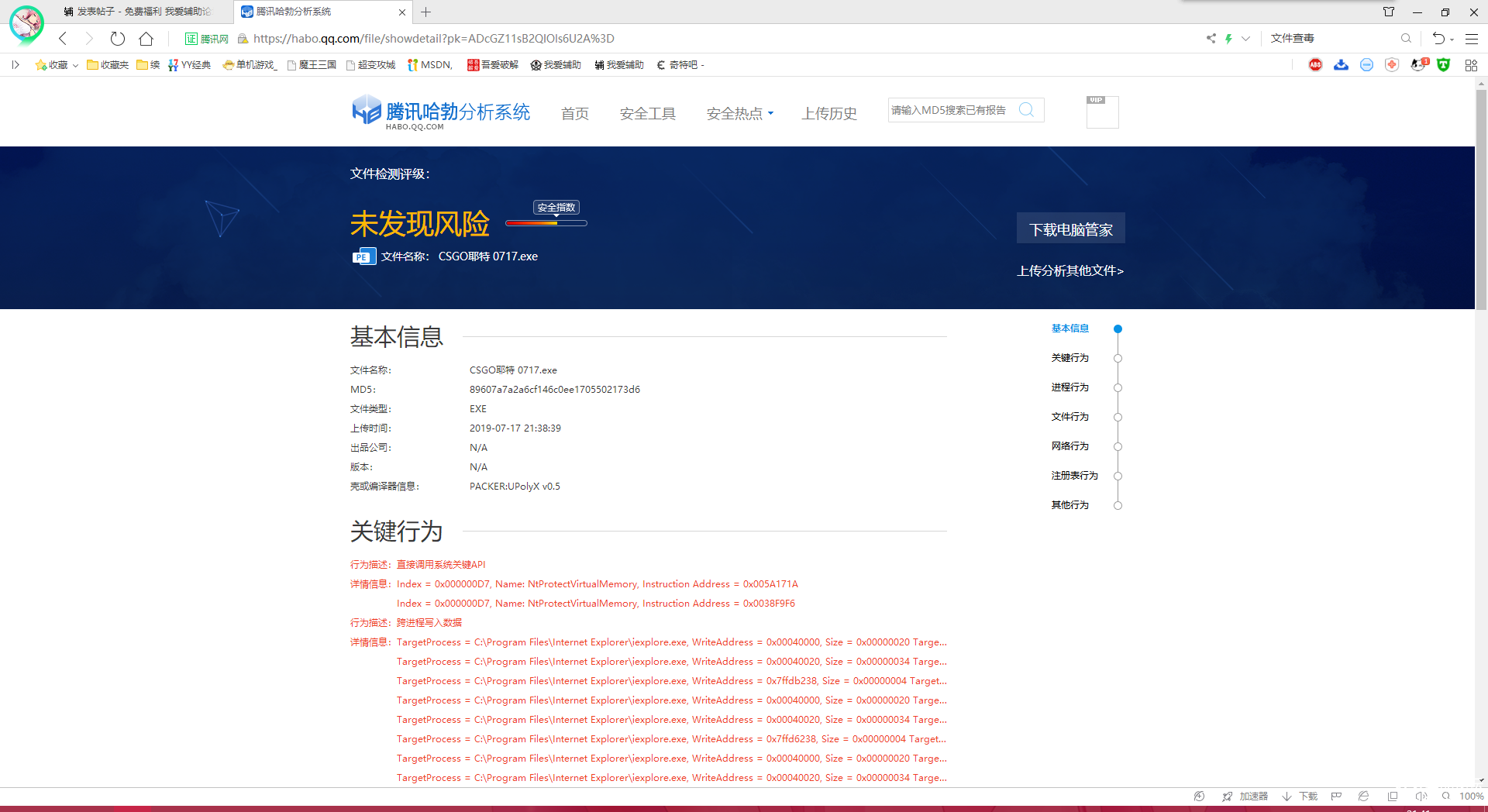Open the new tab plus button
This screenshot has height=812, width=1488.
click(425, 12)
